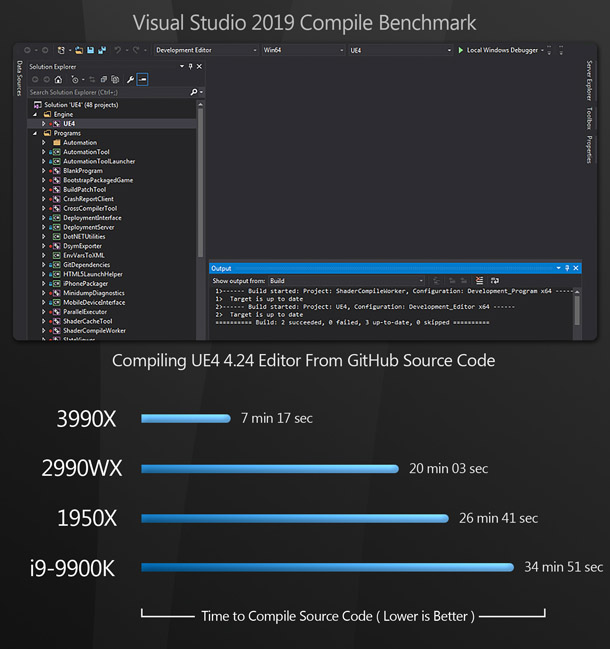Open the Data Sources side tab
This screenshot has width=610, height=649.
tap(19, 82)
